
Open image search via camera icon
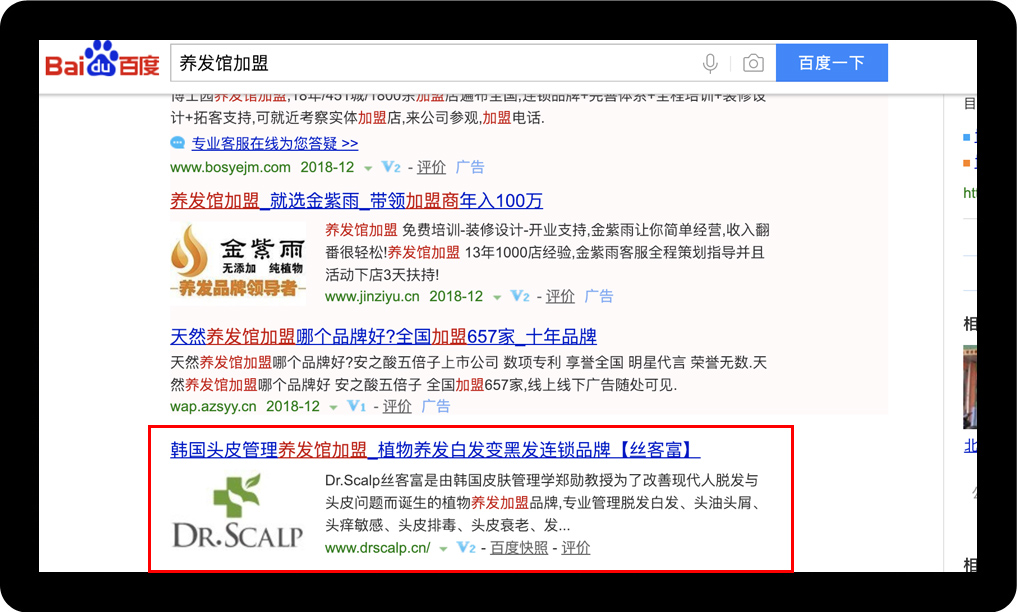point(753,64)
